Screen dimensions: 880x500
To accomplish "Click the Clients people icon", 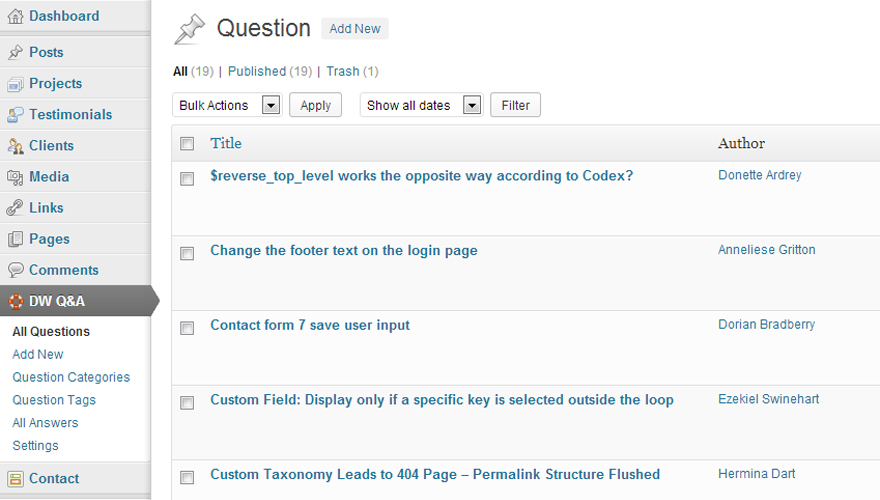I will click(x=15, y=146).
